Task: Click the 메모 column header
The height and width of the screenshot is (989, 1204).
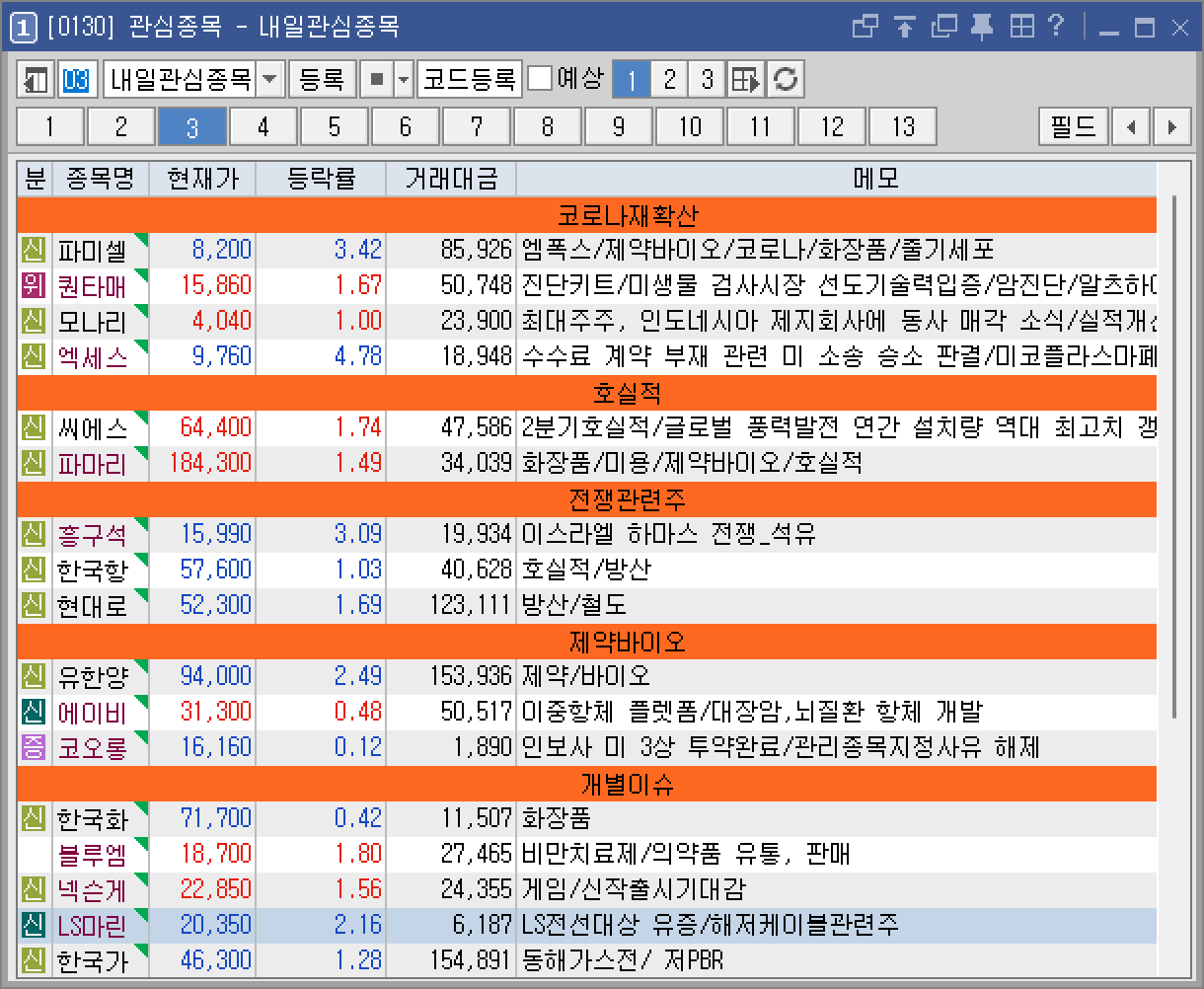Action: 836,179
